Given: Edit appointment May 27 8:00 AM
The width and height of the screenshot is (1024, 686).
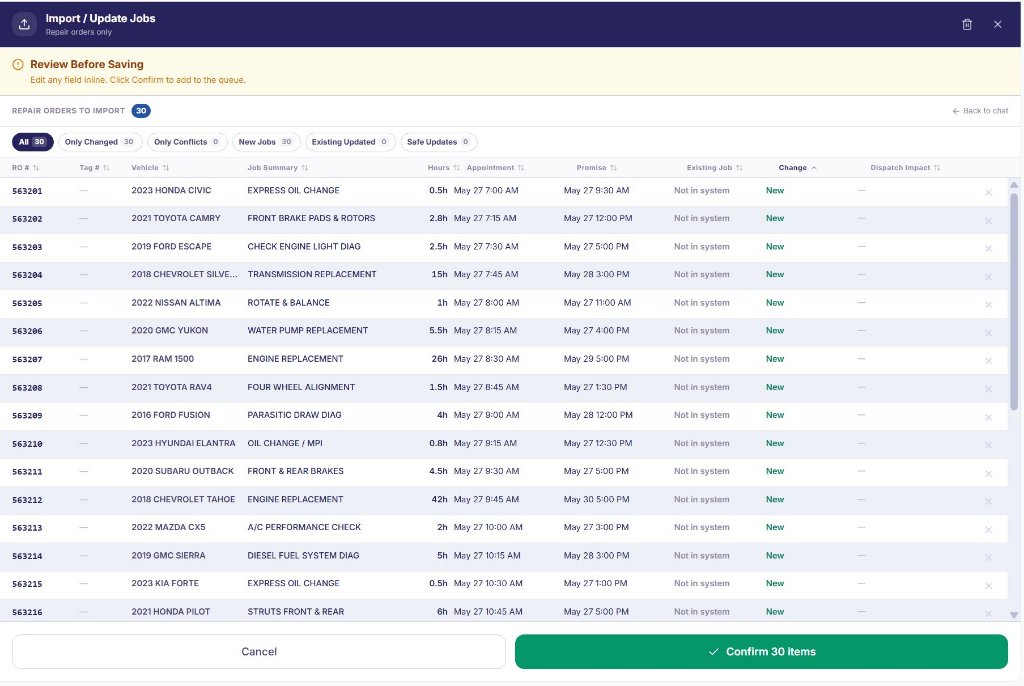Looking at the screenshot, I should (x=486, y=302).
